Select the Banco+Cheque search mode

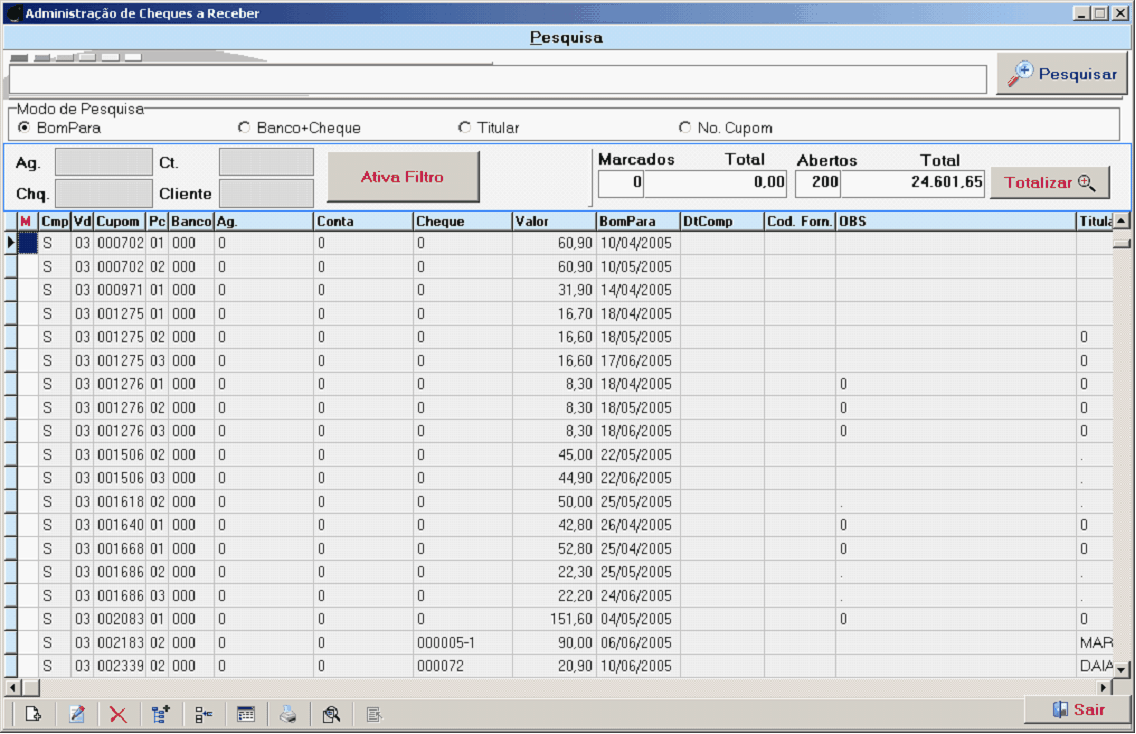244,128
